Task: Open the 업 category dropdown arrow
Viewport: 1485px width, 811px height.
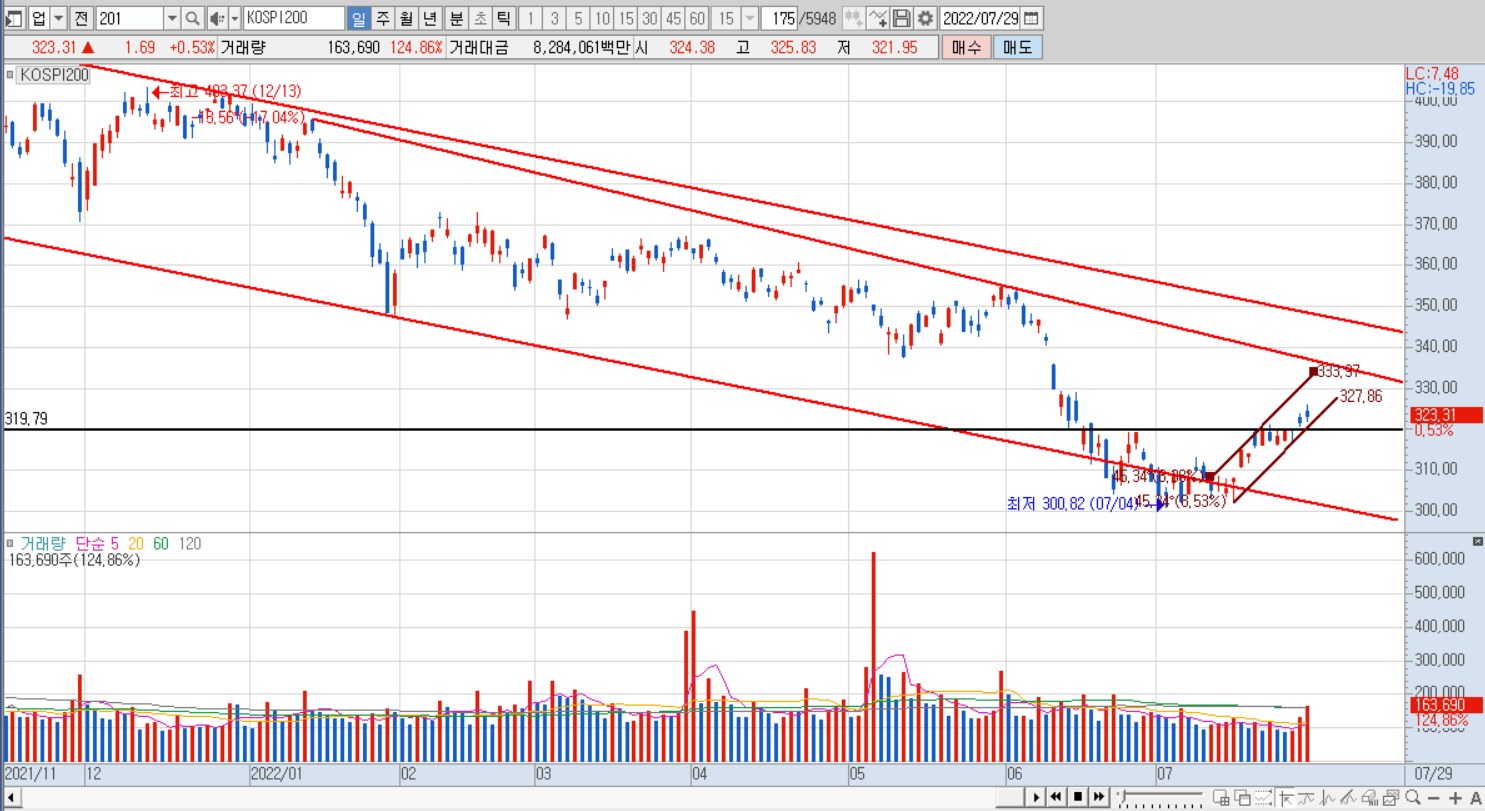Action: click(x=57, y=18)
